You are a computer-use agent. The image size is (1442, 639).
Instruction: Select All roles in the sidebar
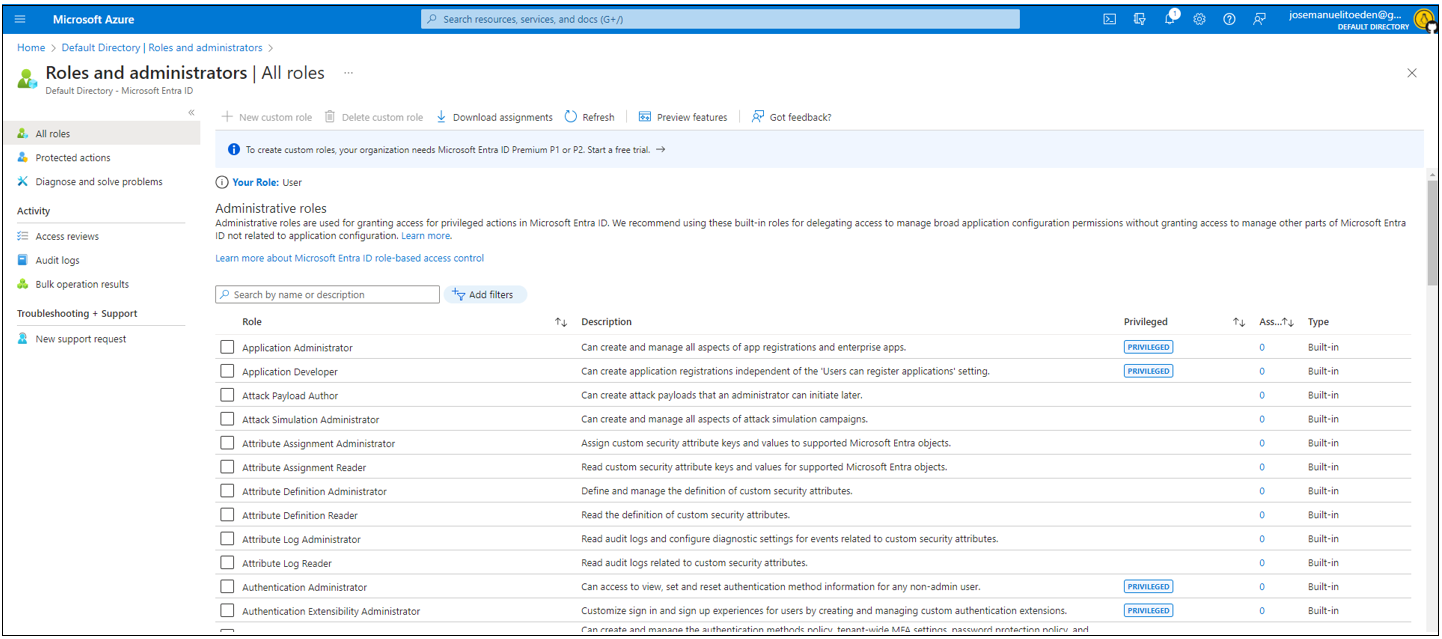101,133
